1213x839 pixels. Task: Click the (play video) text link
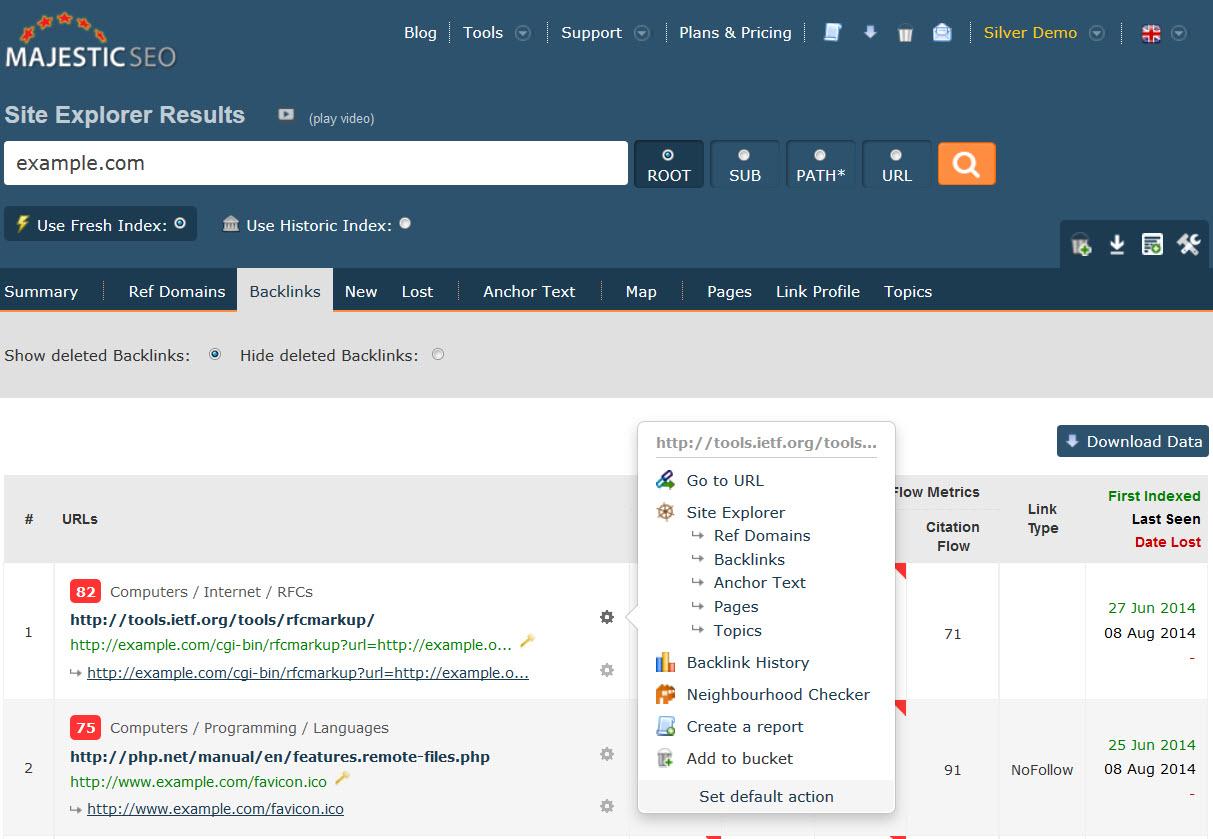pos(342,118)
